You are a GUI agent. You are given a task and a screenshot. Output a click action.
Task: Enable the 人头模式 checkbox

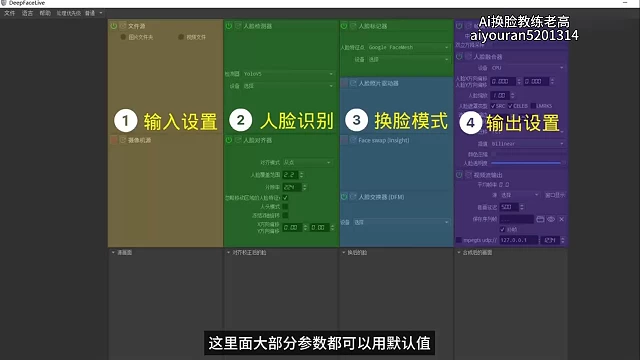point(285,207)
